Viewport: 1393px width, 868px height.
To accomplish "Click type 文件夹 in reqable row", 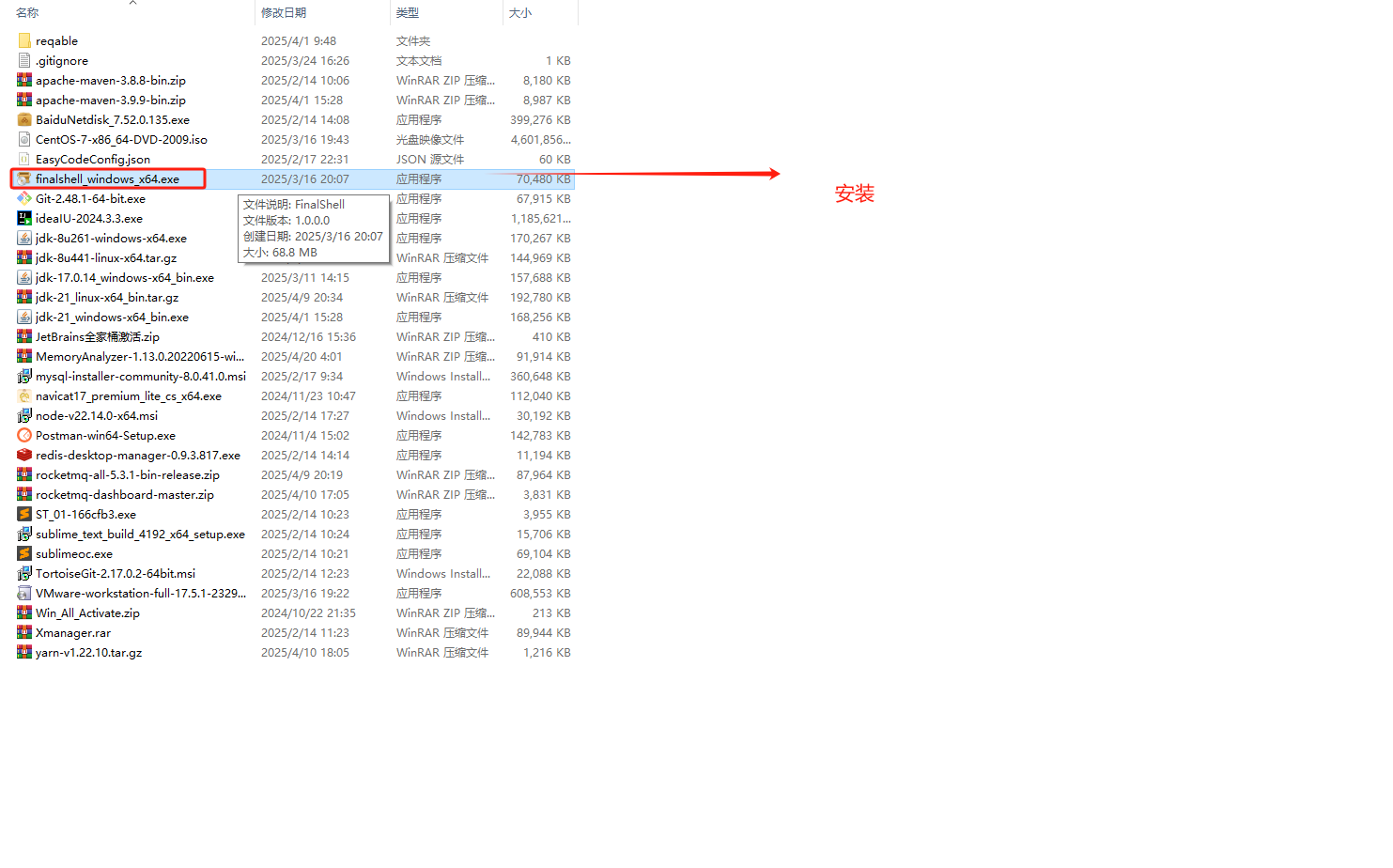I will click(x=413, y=40).
